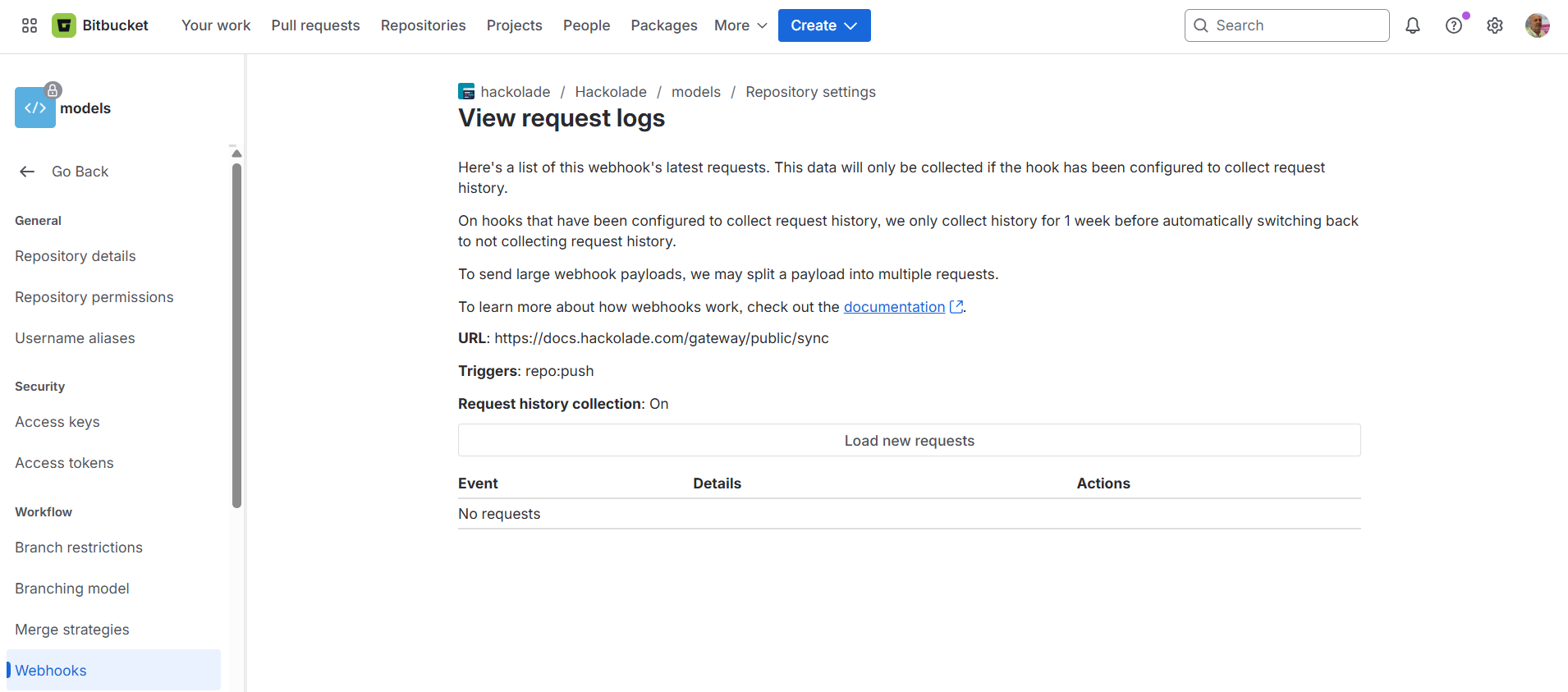The height and width of the screenshot is (692, 1568).
Task: Click the Search input field
Action: coord(1287,25)
